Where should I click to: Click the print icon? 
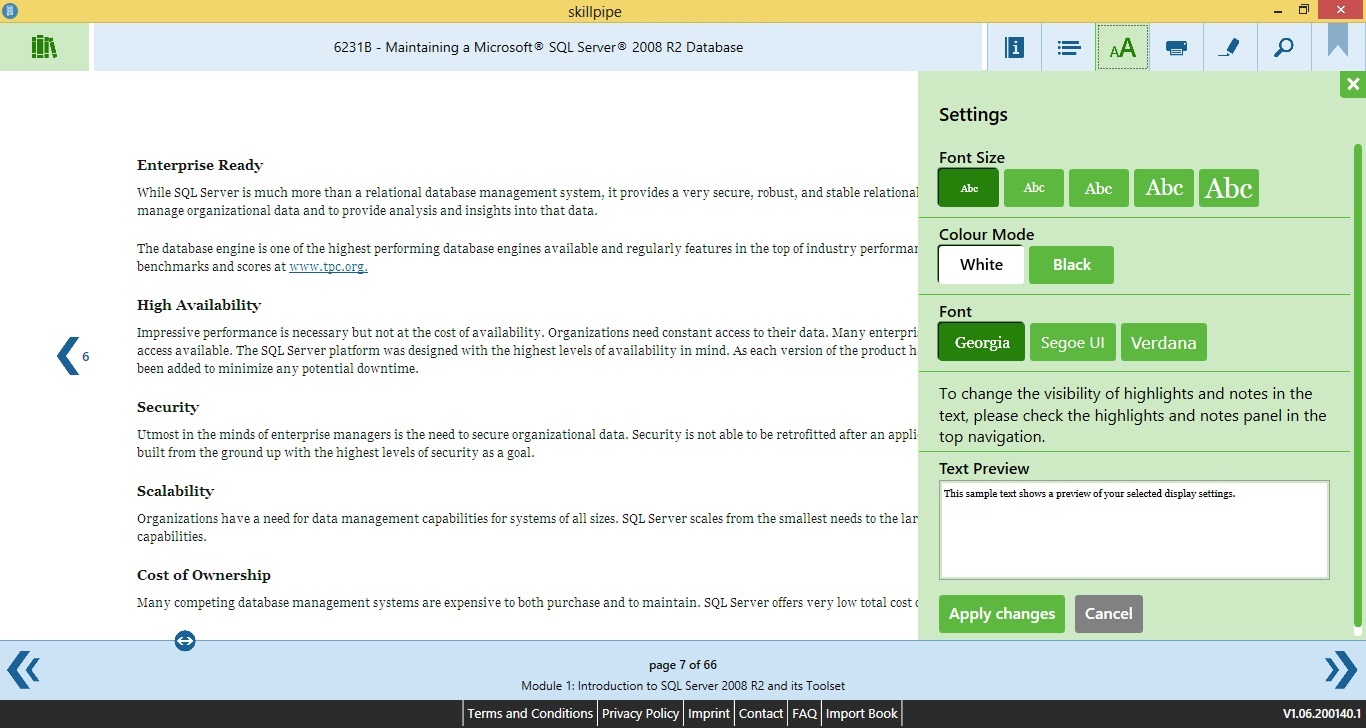click(x=1176, y=47)
